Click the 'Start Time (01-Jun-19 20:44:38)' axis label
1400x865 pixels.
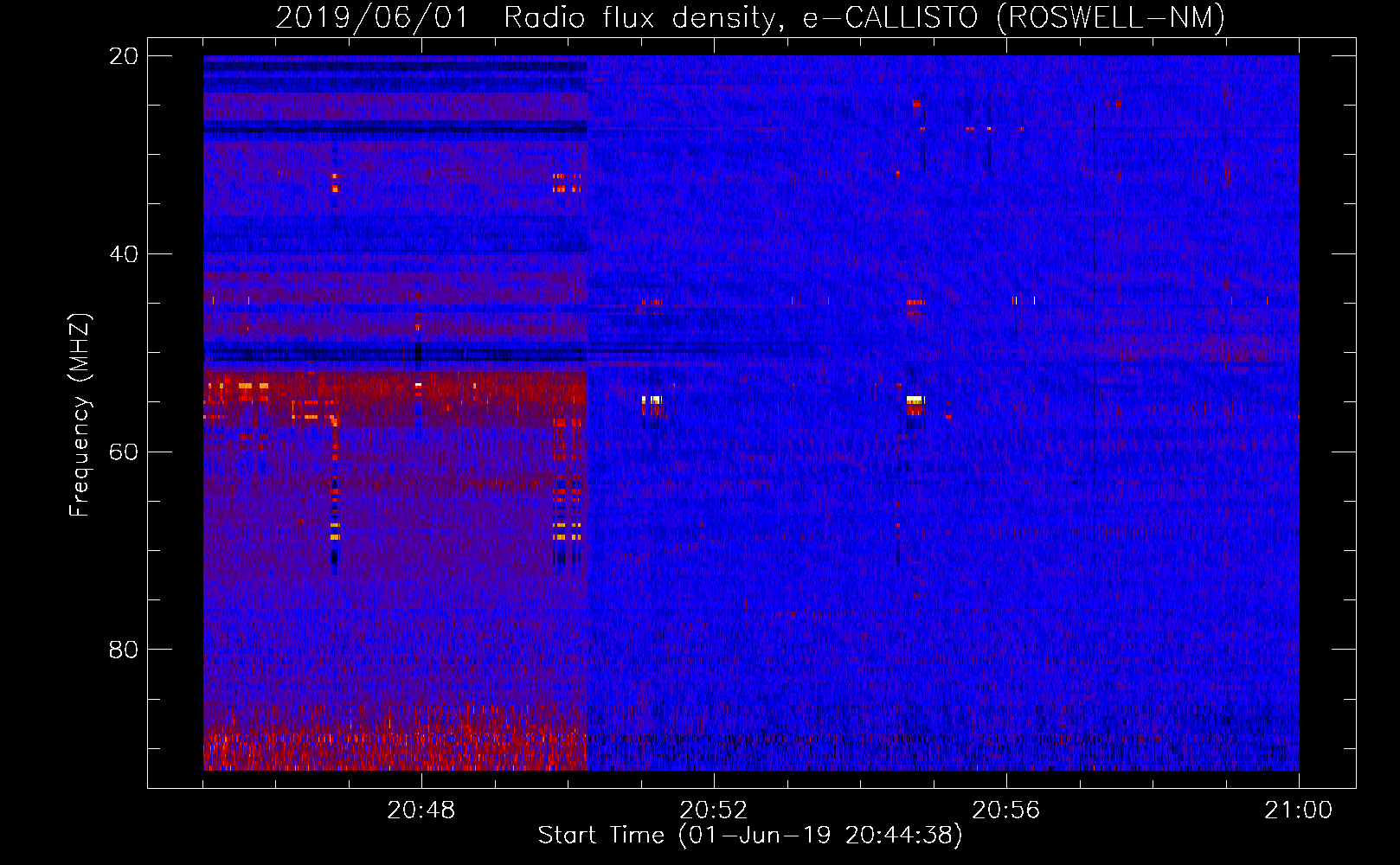(750, 836)
